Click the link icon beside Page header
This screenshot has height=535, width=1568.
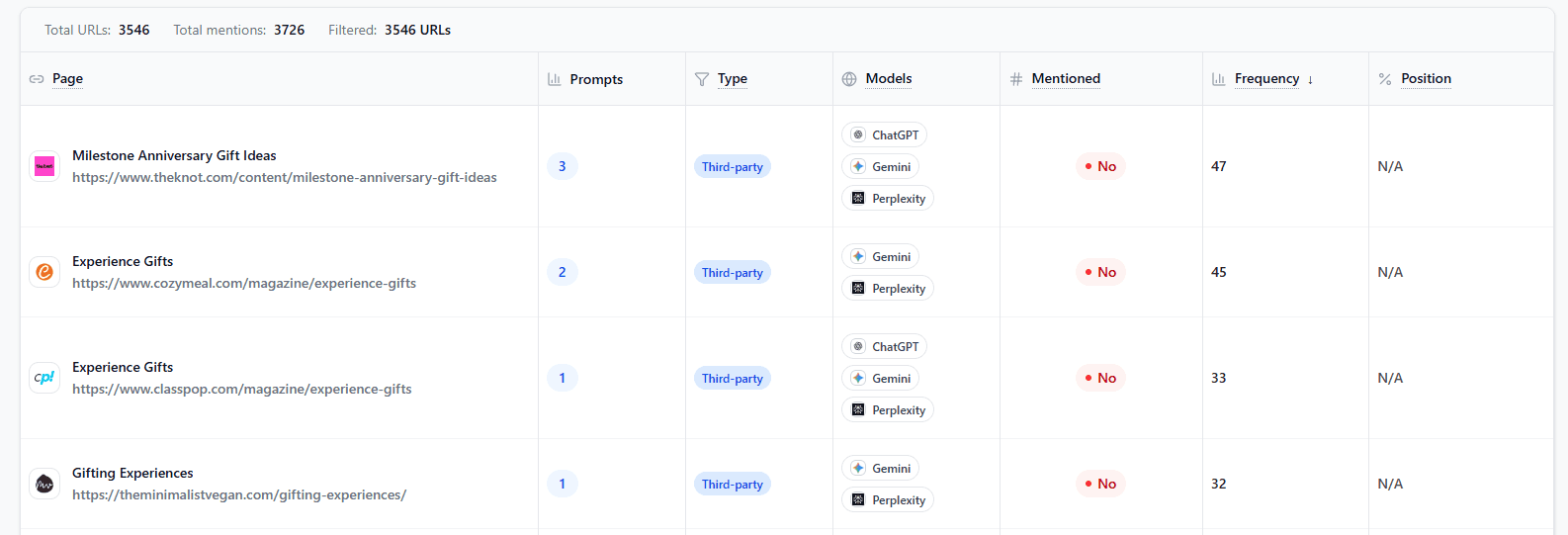(37, 79)
